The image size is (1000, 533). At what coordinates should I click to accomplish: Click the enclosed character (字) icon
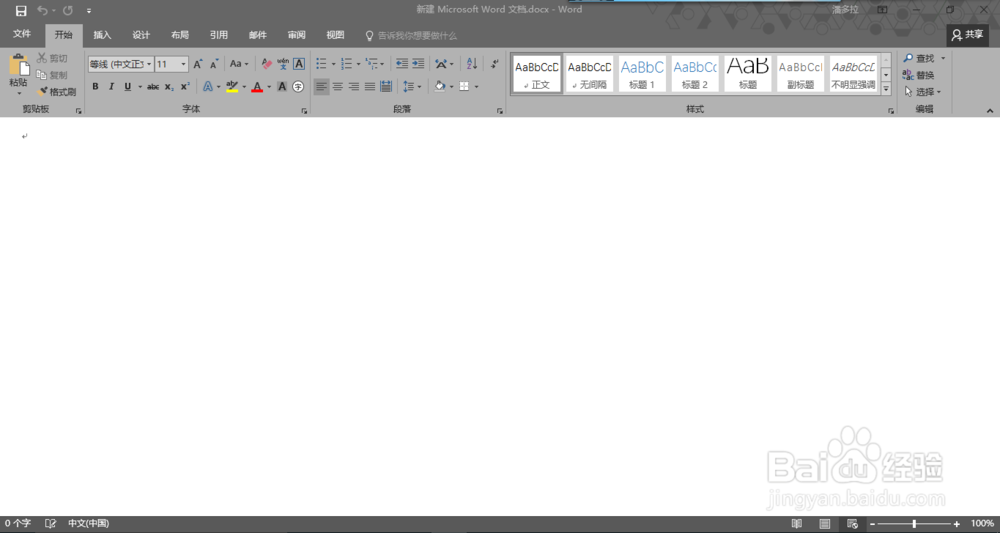[298, 86]
